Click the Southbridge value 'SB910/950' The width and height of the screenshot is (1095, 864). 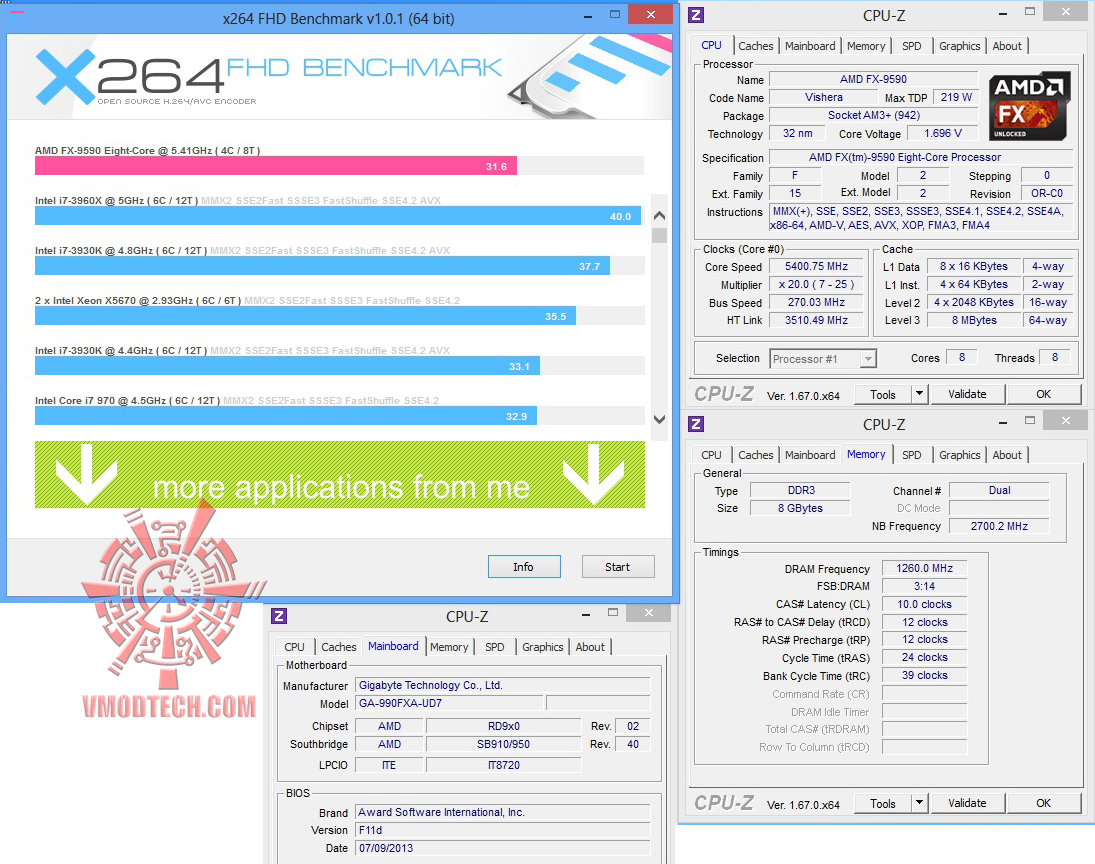click(x=504, y=744)
